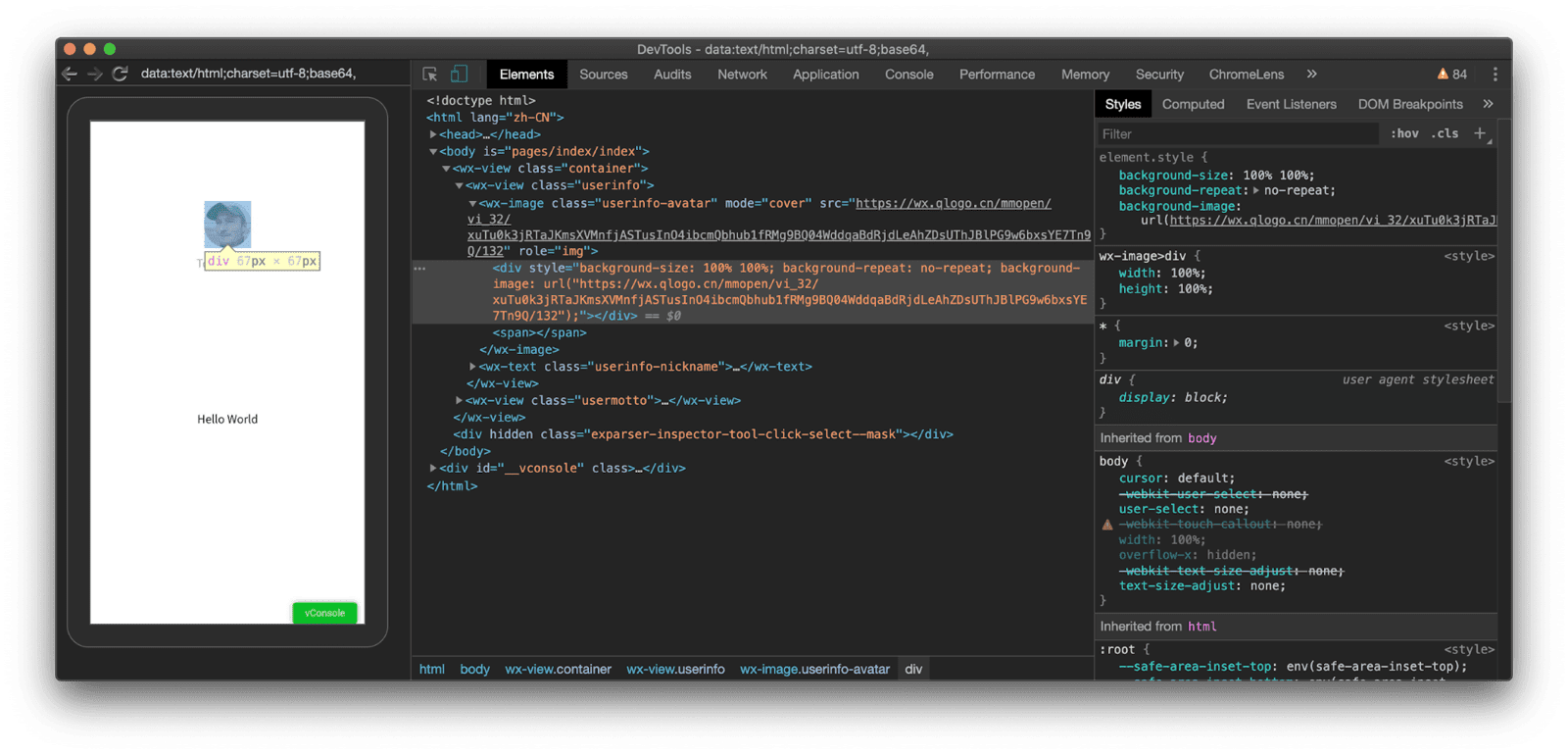Click the green vConsole button

[324, 613]
